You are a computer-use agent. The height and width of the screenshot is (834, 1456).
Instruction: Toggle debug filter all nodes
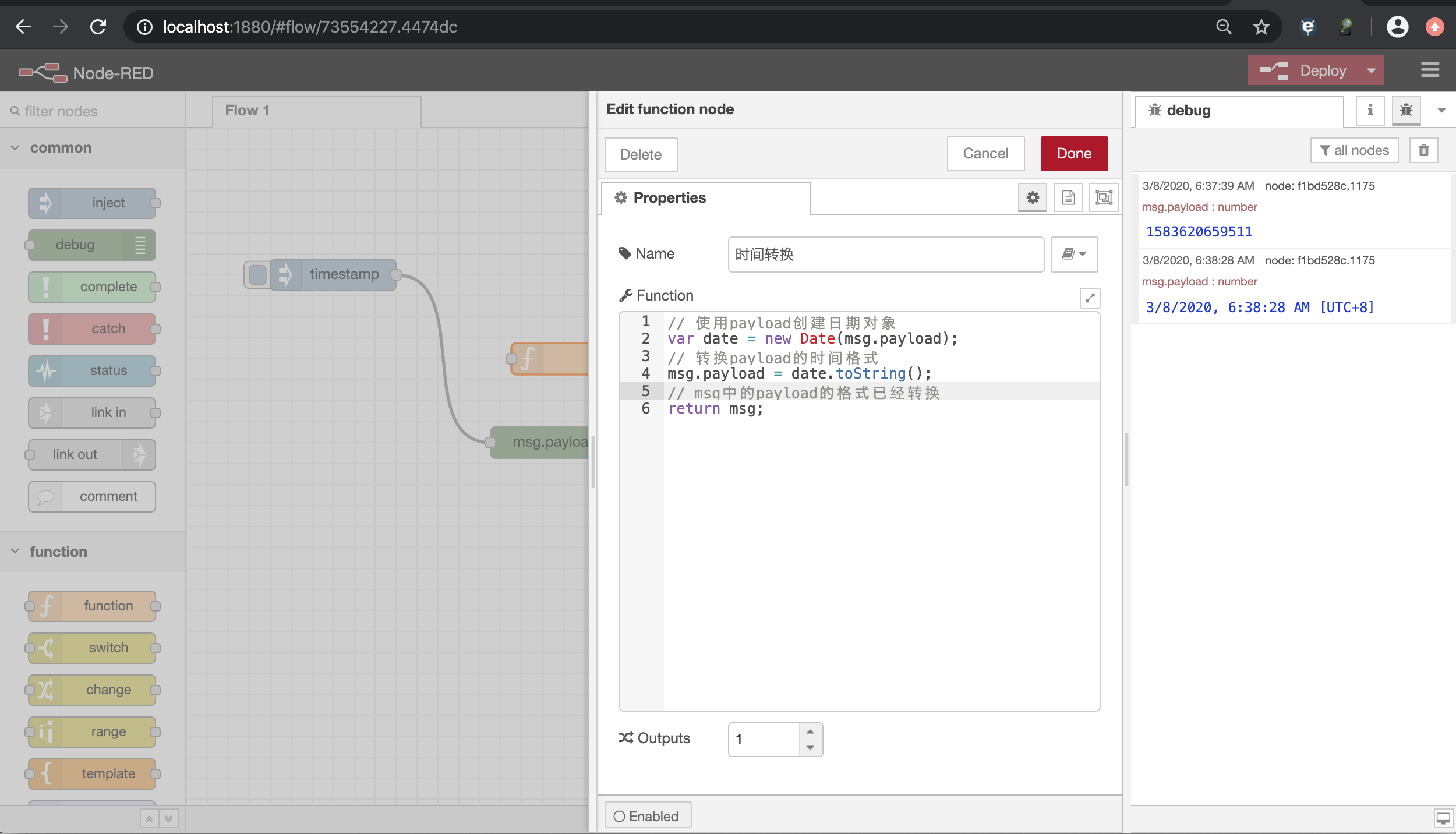pos(1354,150)
